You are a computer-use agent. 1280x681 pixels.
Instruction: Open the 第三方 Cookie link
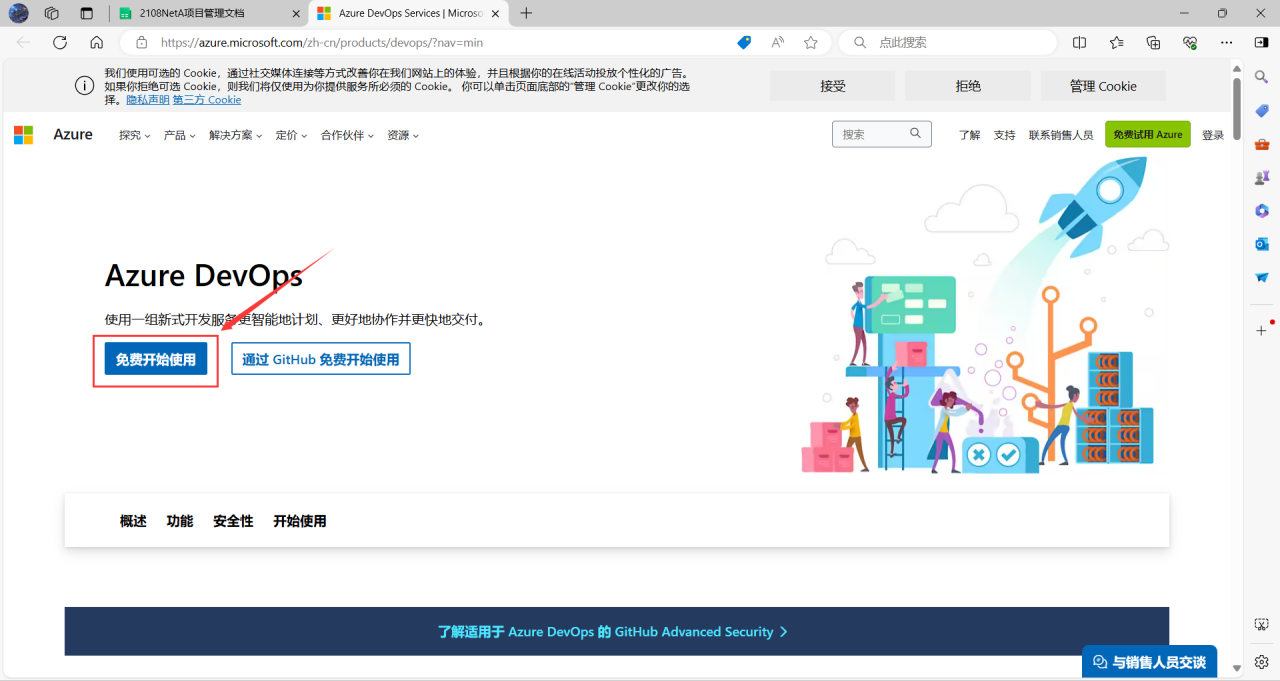(x=207, y=100)
